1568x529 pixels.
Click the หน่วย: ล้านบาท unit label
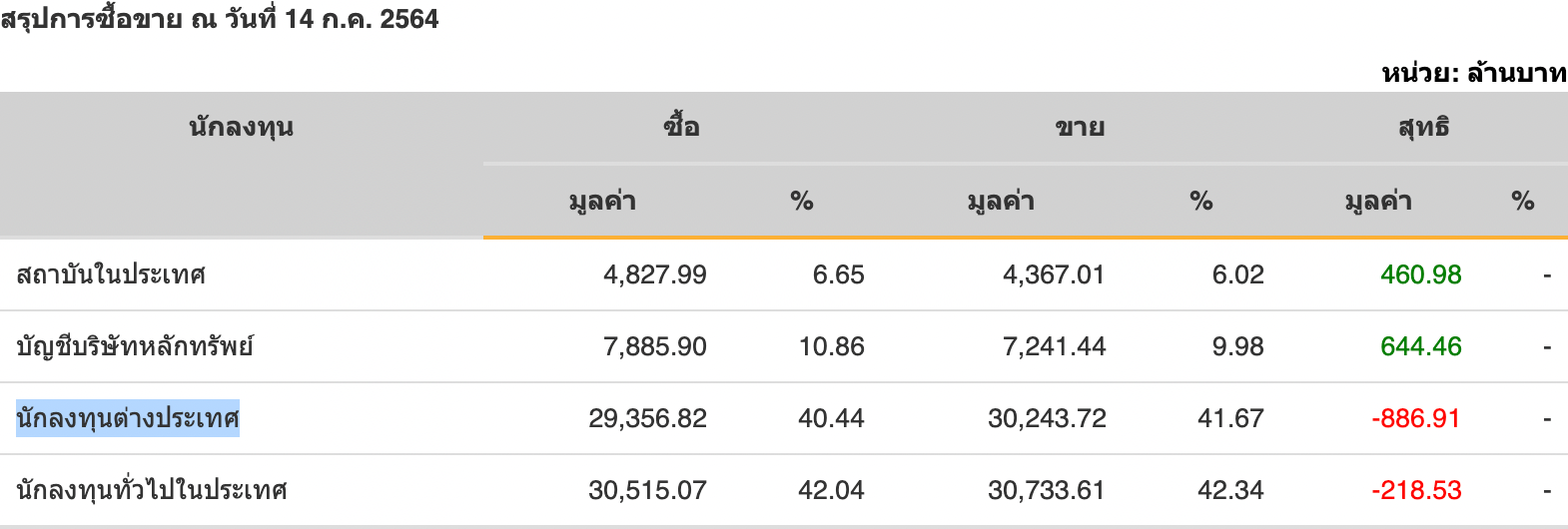tap(1474, 73)
